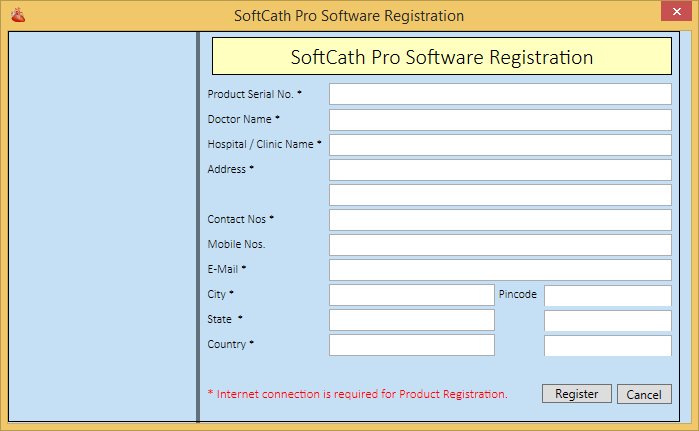Image resolution: width=699 pixels, height=431 pixels.
Task: Select the Pincode input box
Action: point(607,296)
